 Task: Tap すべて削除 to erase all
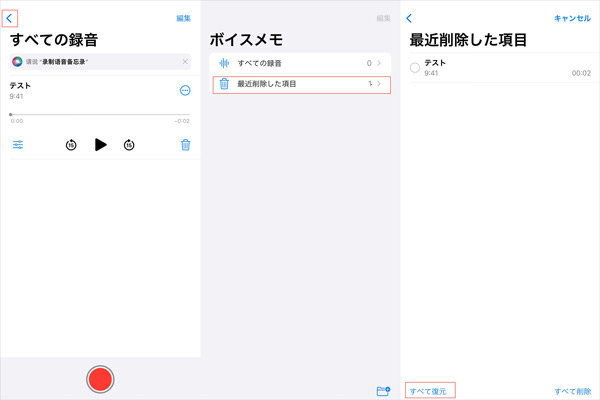coord(573,391)
